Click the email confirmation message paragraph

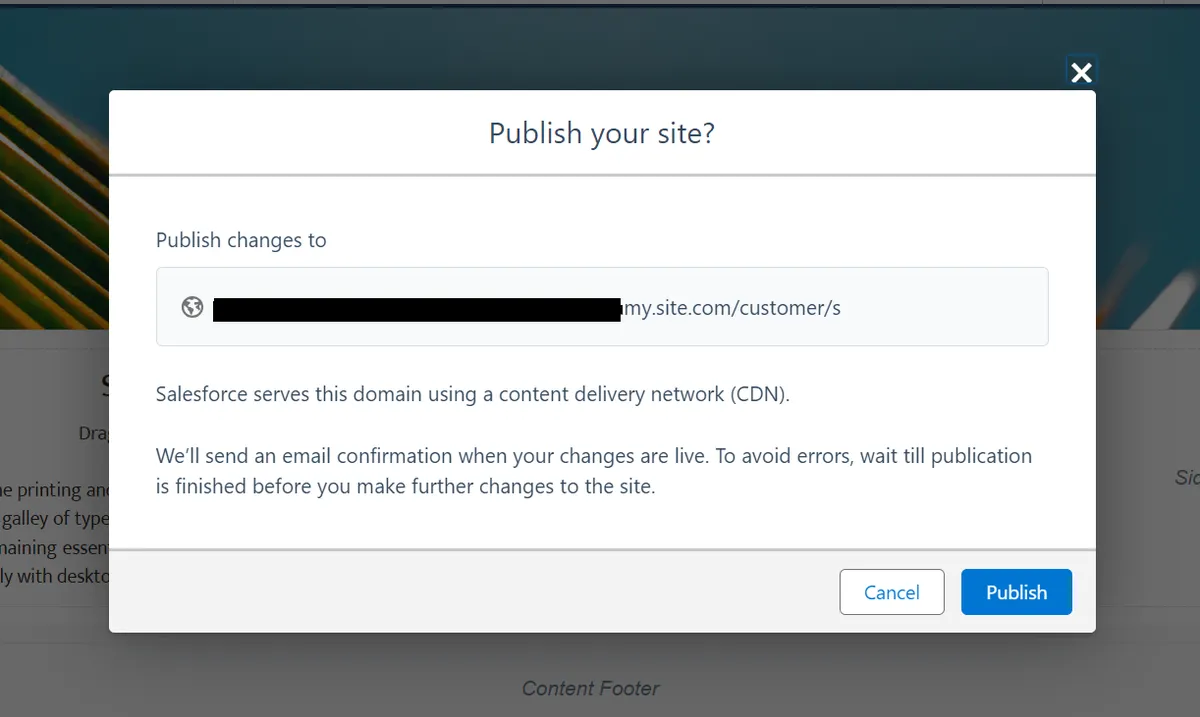click(593, 473)
